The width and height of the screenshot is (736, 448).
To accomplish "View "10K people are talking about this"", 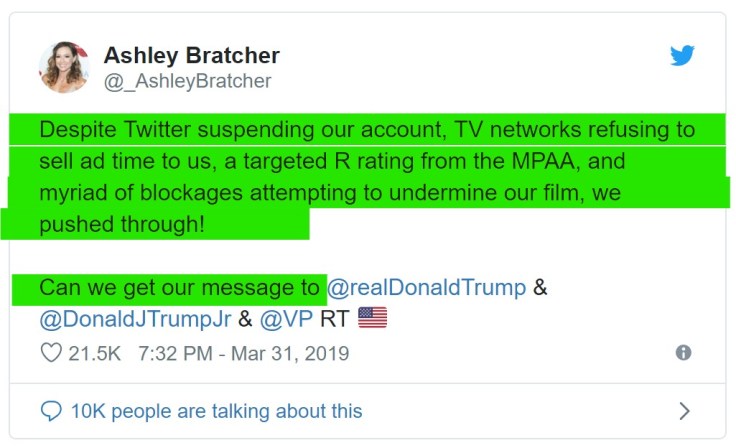I will tap(216, 411).
